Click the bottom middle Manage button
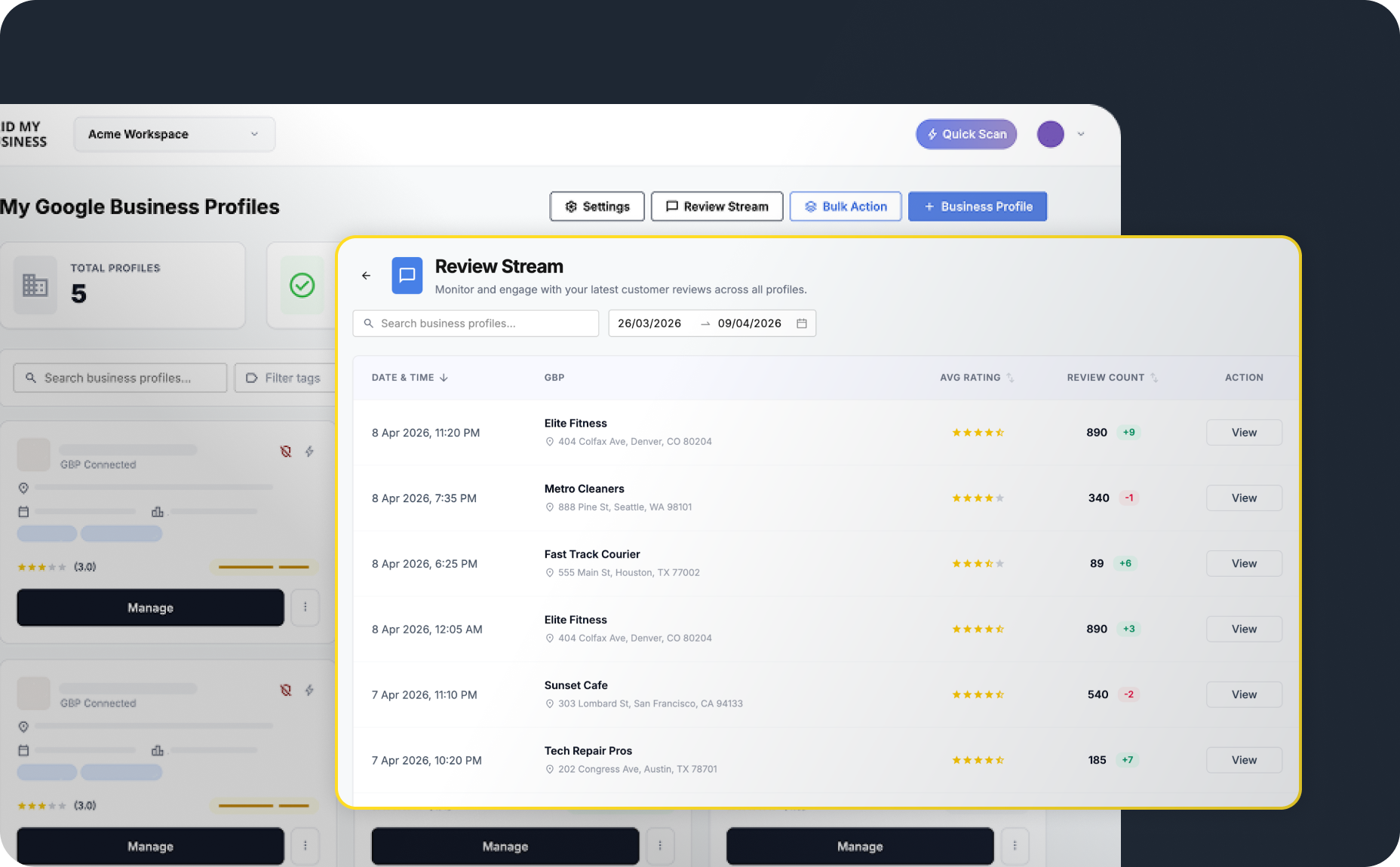 (x=505, y=847)
